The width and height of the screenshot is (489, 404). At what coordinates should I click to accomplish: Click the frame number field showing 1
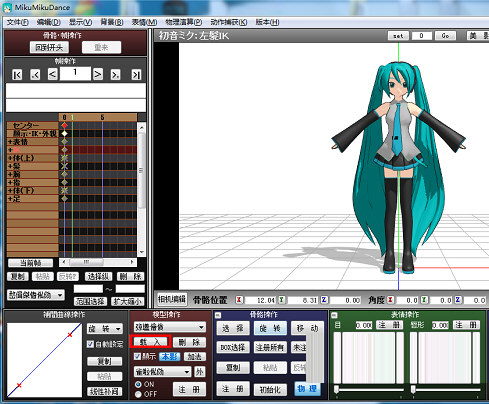click(75, 73)
